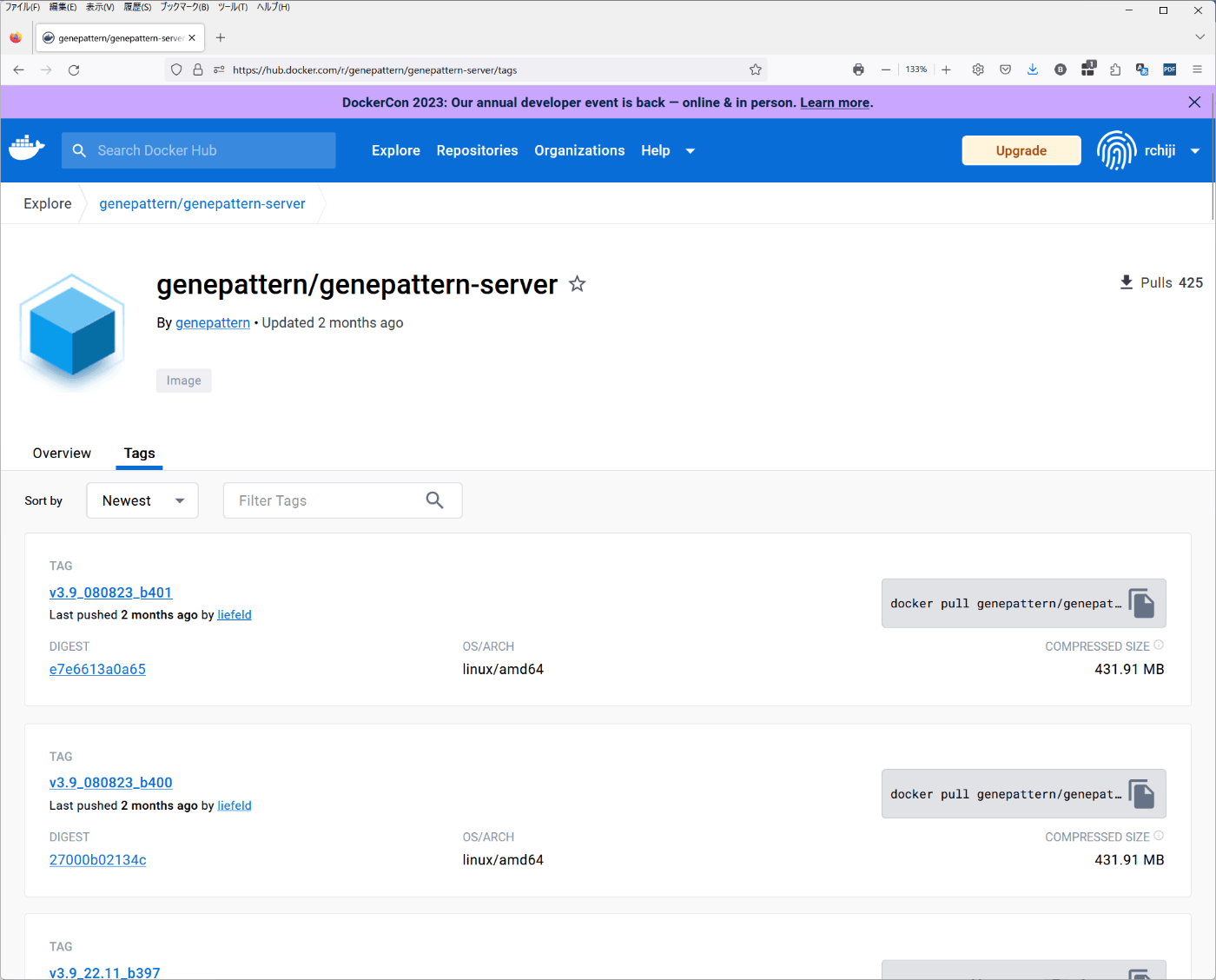Click the info icon by b400 Compressed Size
This screenshot has height=980, width=1216.
1159,836
